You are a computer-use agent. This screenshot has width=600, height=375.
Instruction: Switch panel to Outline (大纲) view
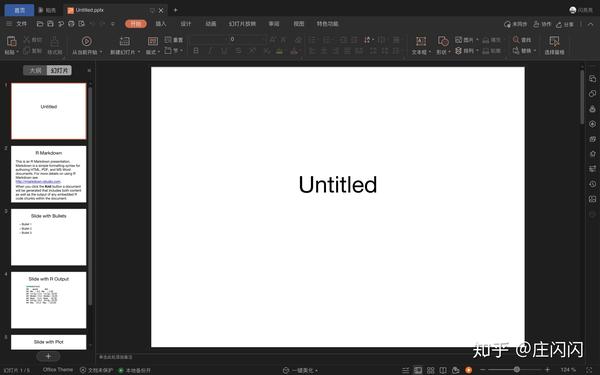click(x=35, y=70)
